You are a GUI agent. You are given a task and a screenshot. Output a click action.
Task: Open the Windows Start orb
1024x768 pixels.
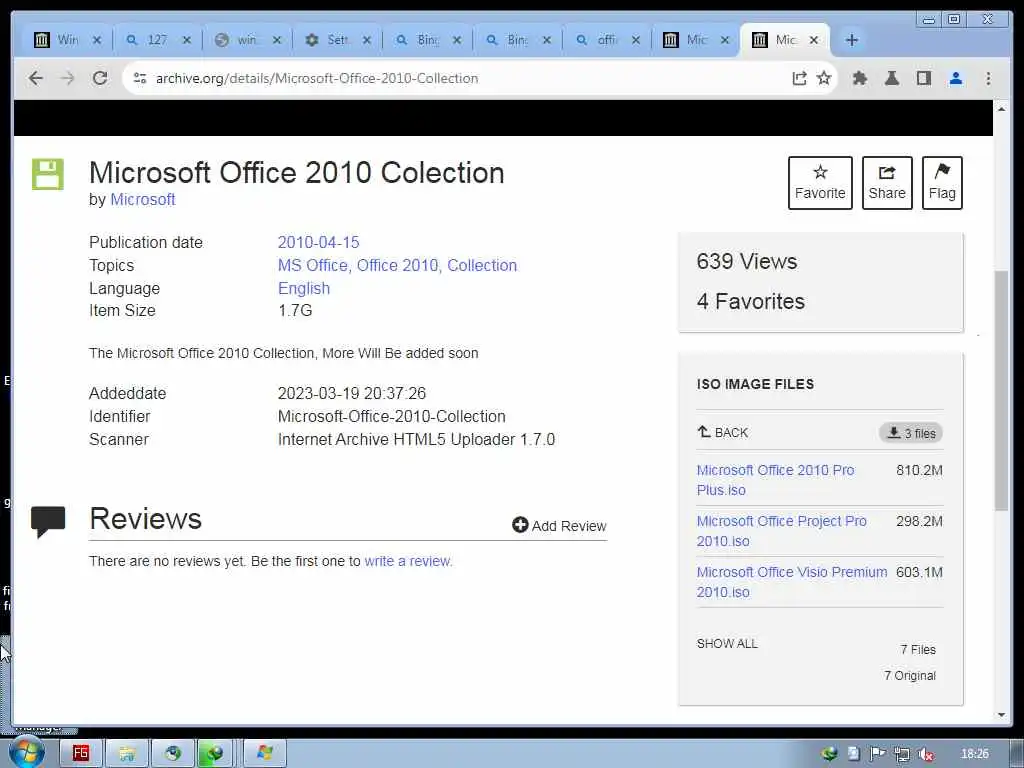point(27,752)
